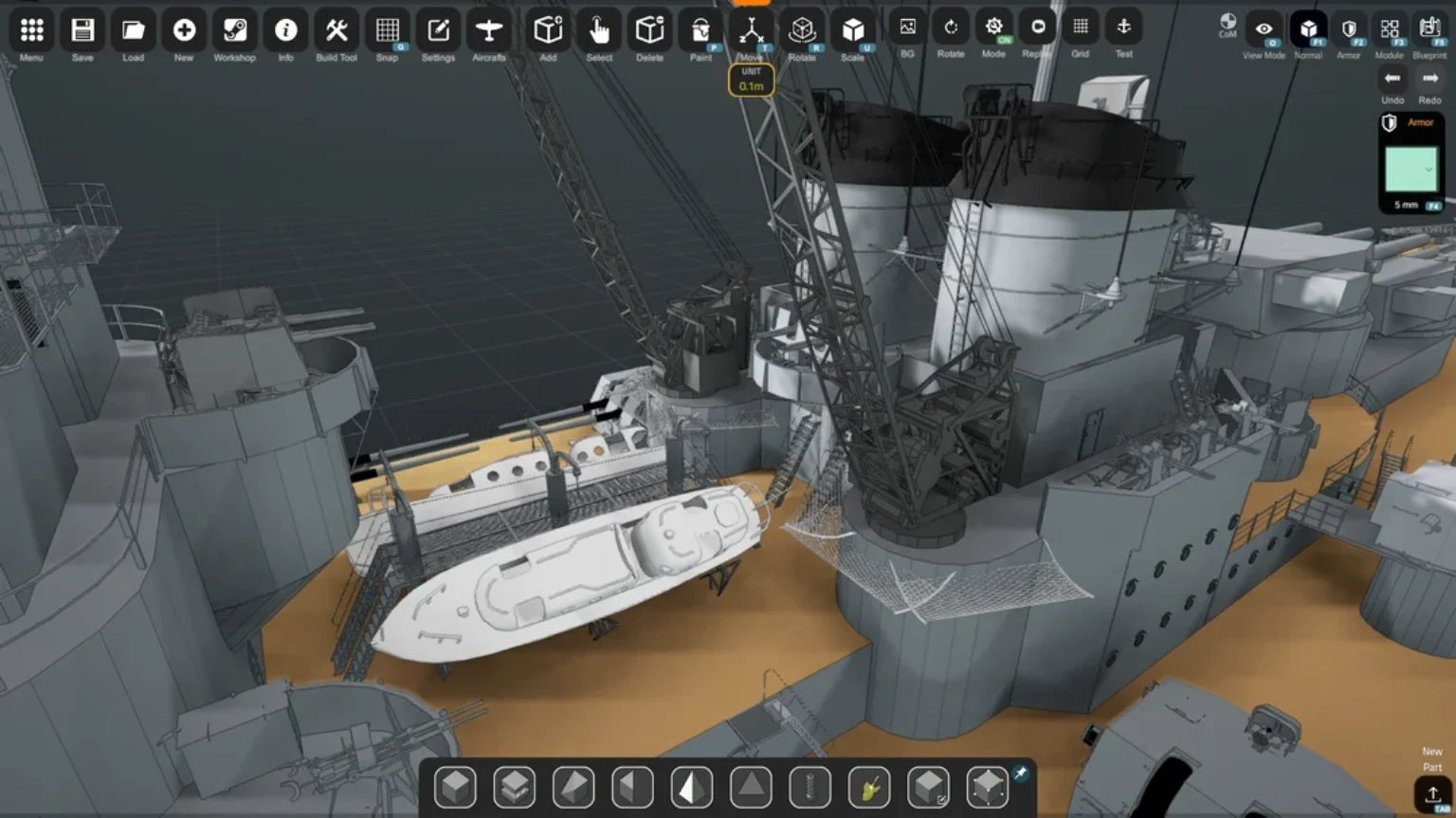Open the UNIT 0.1m step selector
This screenshot has width=1456, height=818.
(751, 81)
